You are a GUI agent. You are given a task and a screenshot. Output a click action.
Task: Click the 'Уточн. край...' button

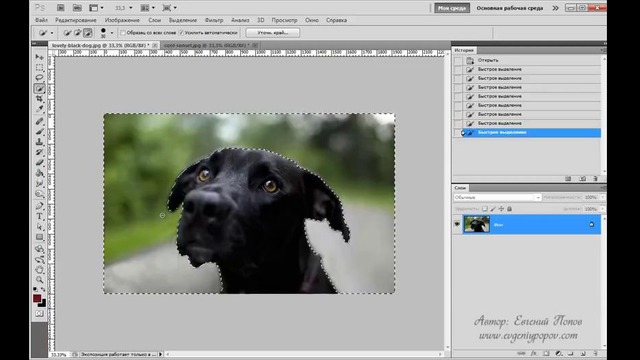(273, 33)
